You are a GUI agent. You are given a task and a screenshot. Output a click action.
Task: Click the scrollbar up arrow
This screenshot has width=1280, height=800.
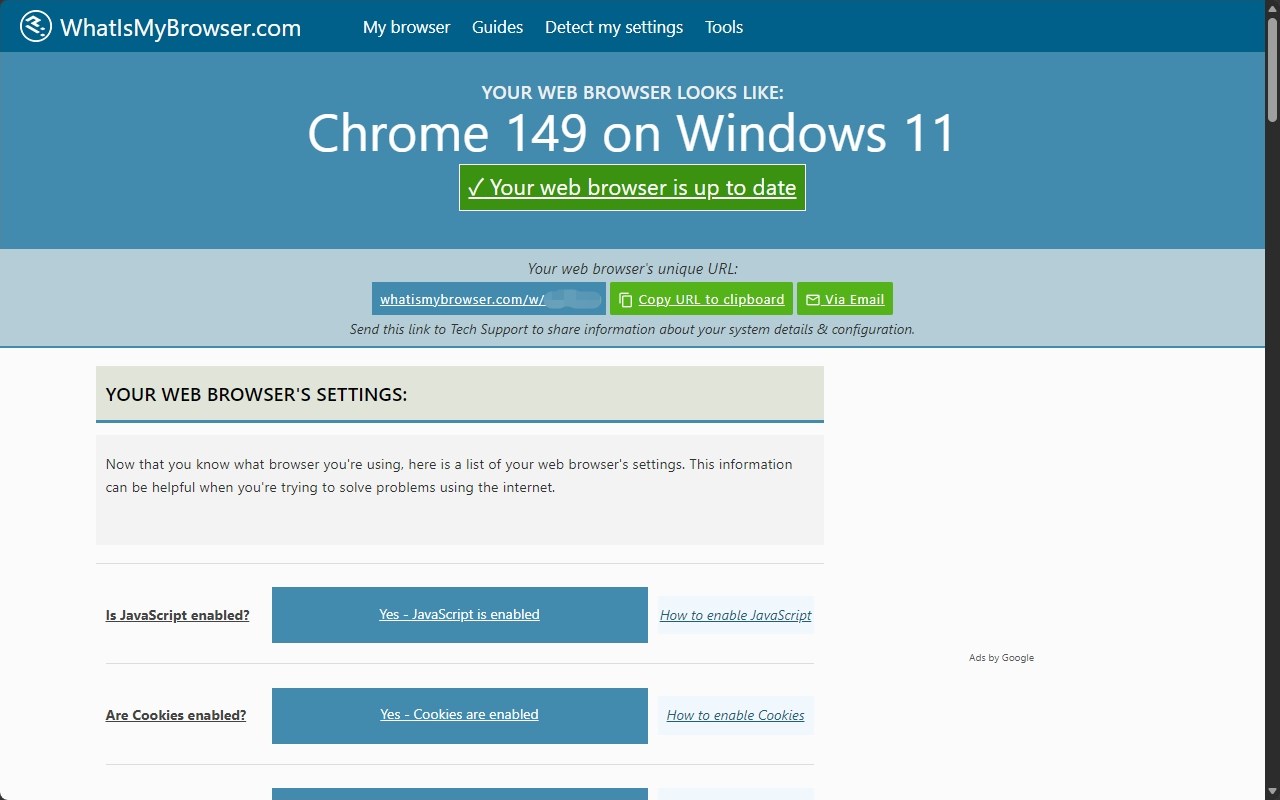click(x=1272, y=8)
